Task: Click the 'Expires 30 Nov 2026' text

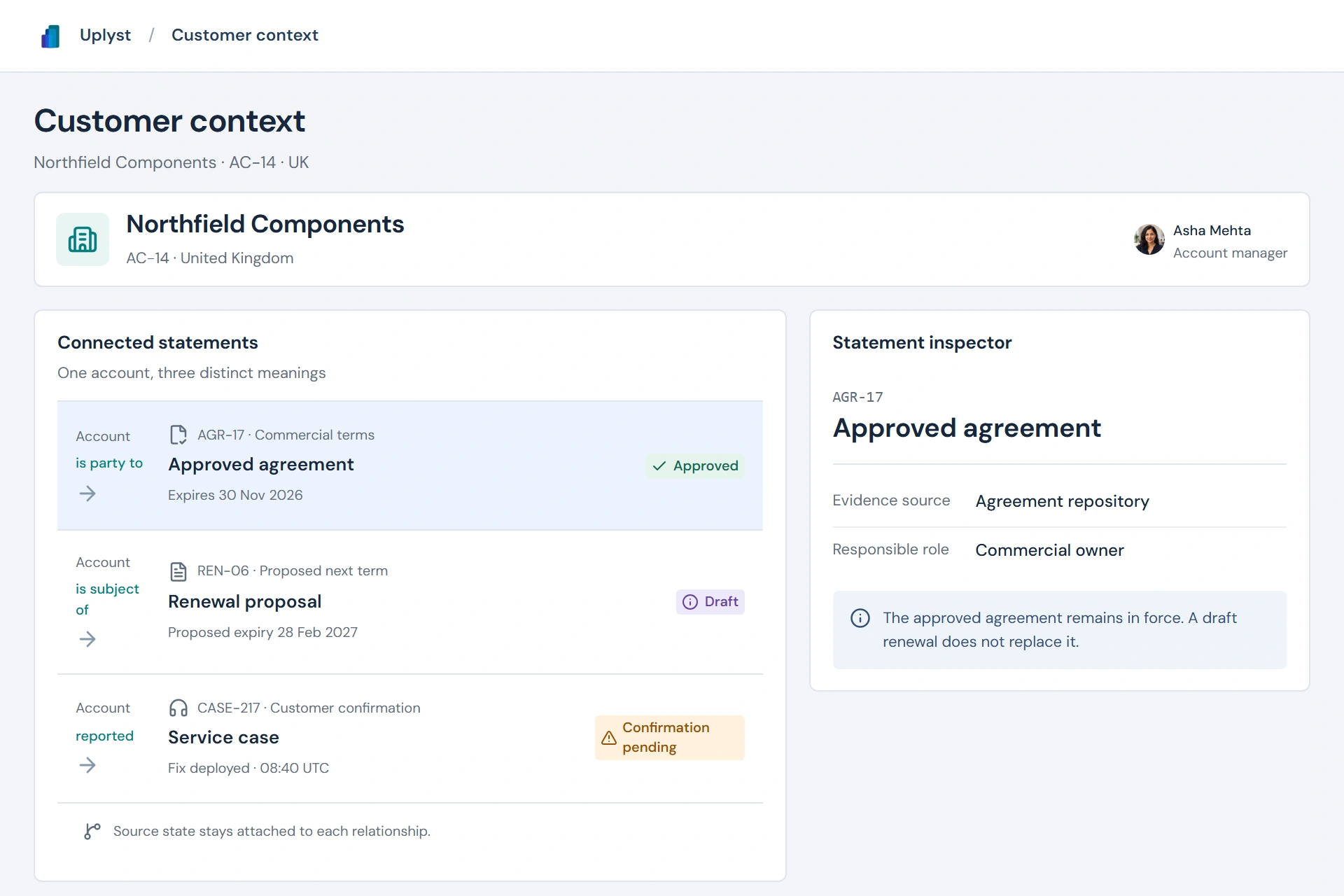Action: pyautogui.click(x=235, y=495)
